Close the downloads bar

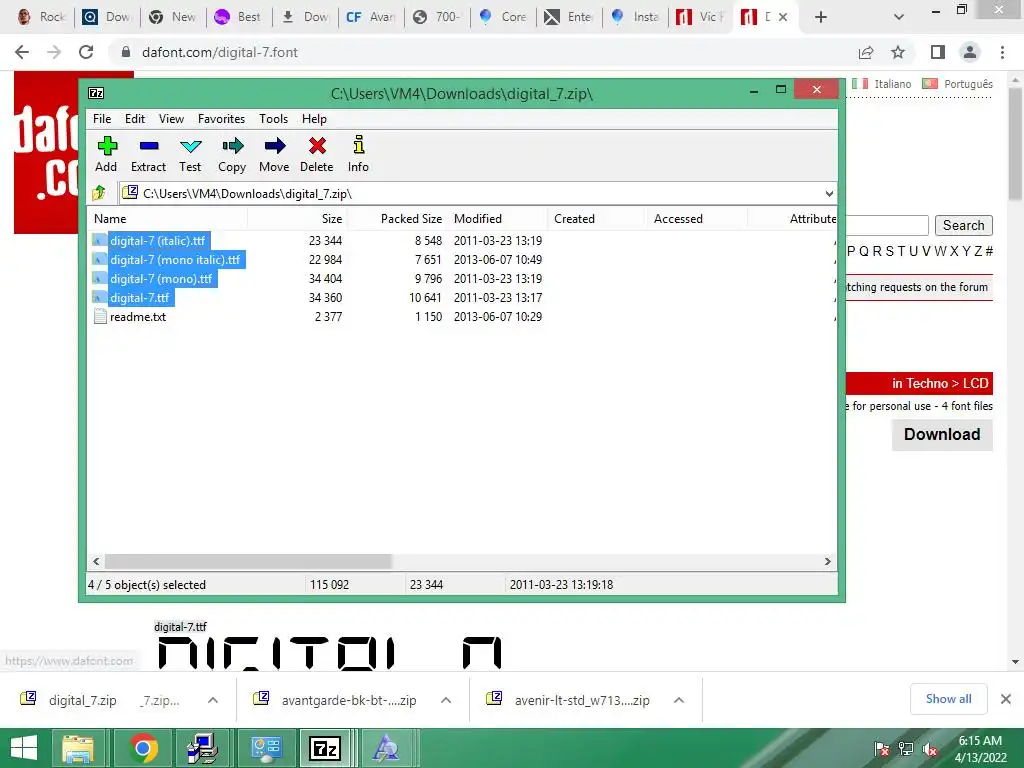pyautogui.click(x=1006, y=699)
